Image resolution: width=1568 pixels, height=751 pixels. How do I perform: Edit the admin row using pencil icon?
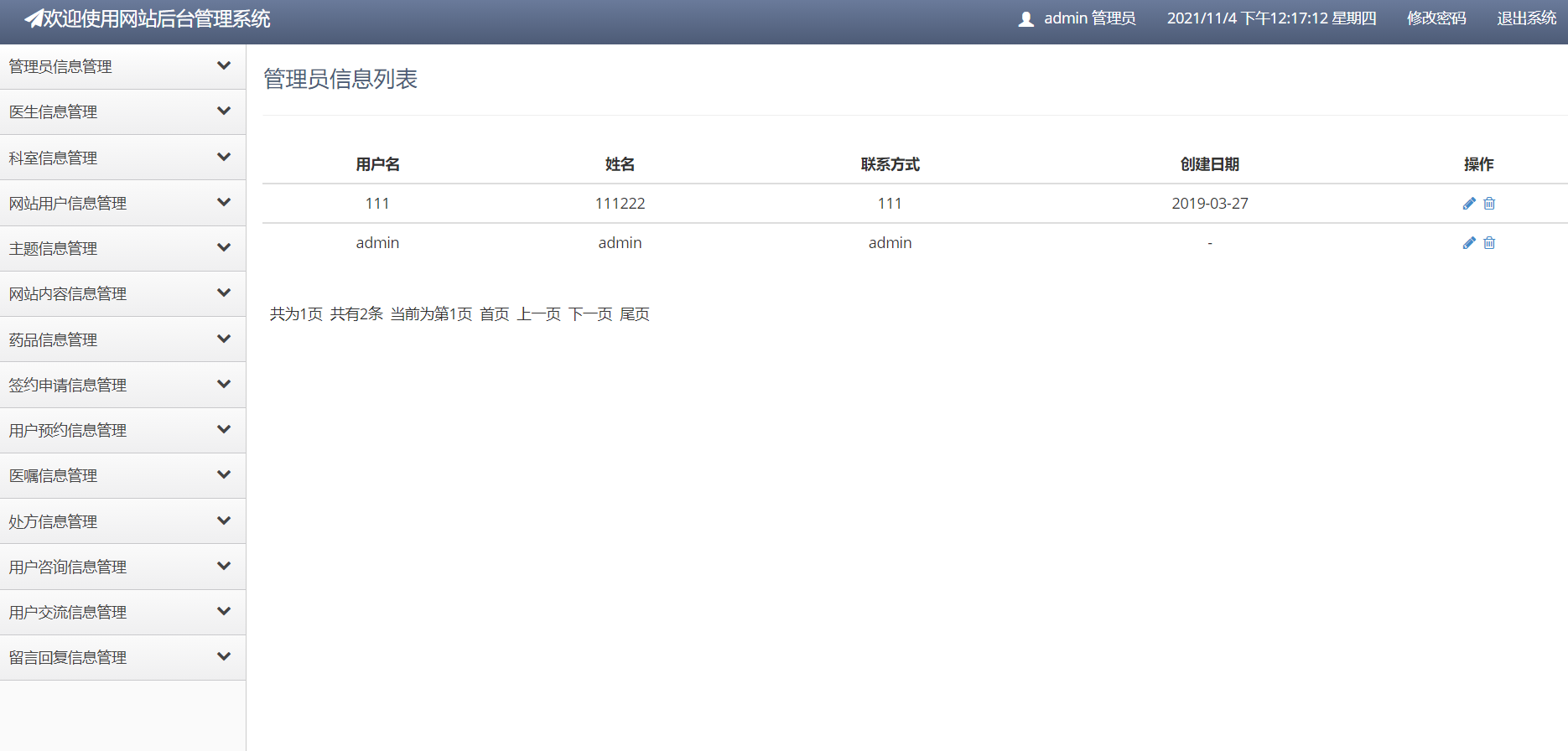point(1468,243)
